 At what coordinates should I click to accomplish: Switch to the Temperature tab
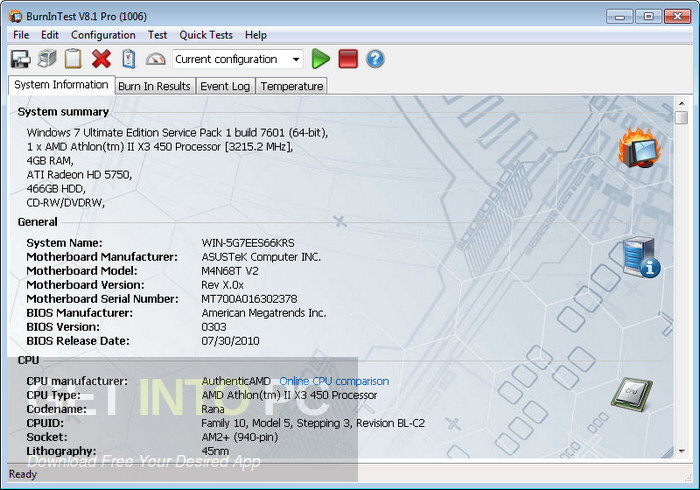click(292, 86)
